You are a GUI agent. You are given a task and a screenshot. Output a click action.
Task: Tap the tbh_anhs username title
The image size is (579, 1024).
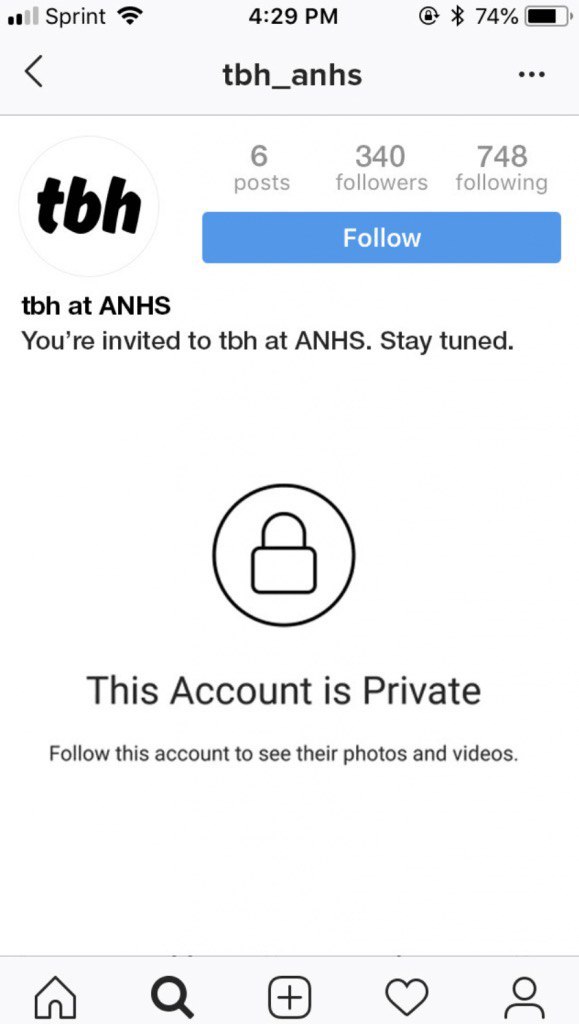point(292,75)
